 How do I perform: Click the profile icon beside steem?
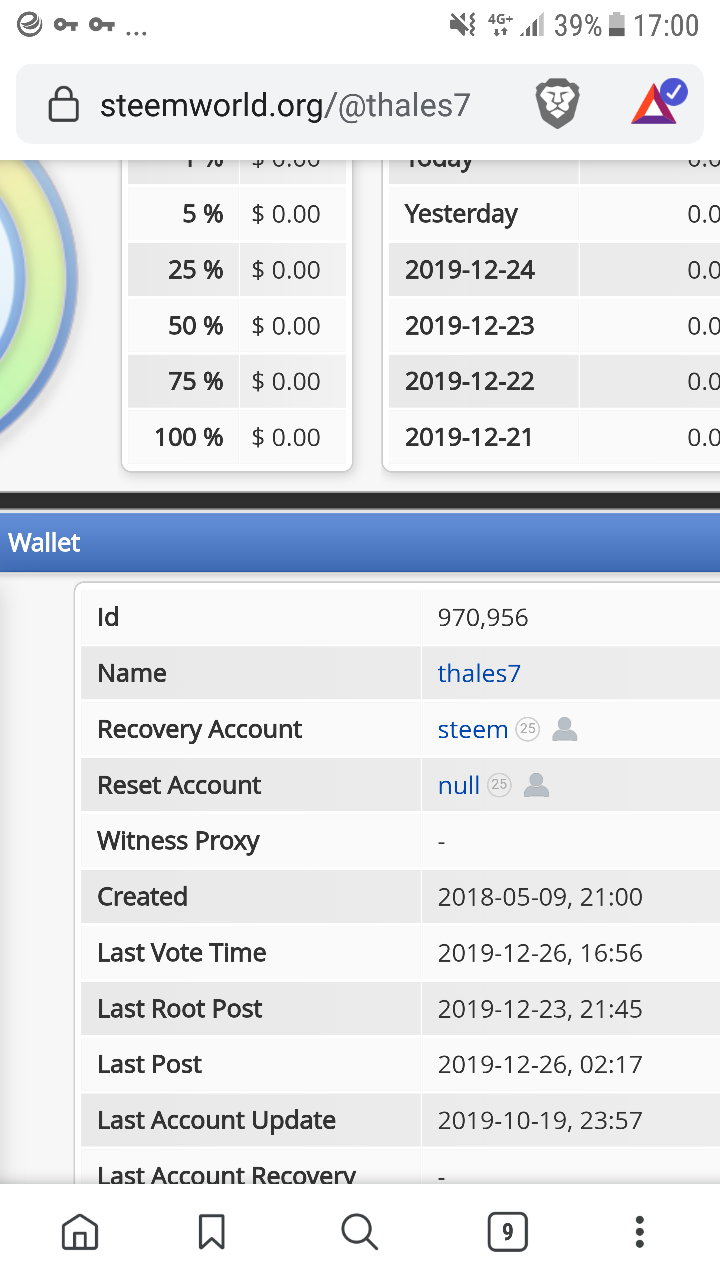pyautogui.click(x=565, y=730)
